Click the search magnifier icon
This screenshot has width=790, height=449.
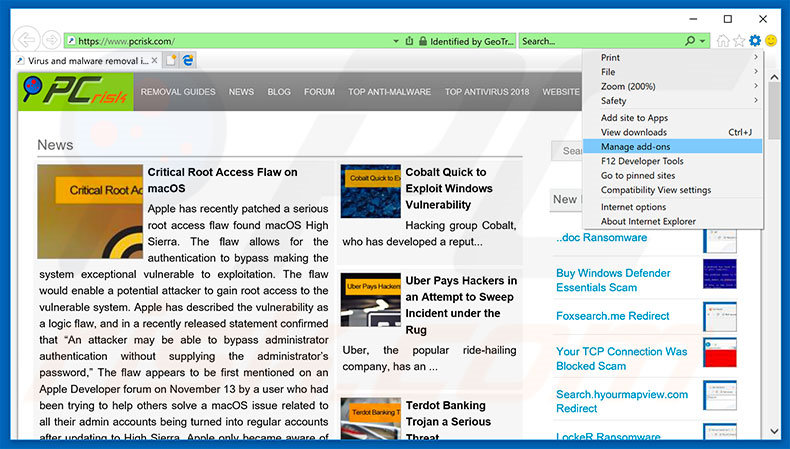coord(690,41)
